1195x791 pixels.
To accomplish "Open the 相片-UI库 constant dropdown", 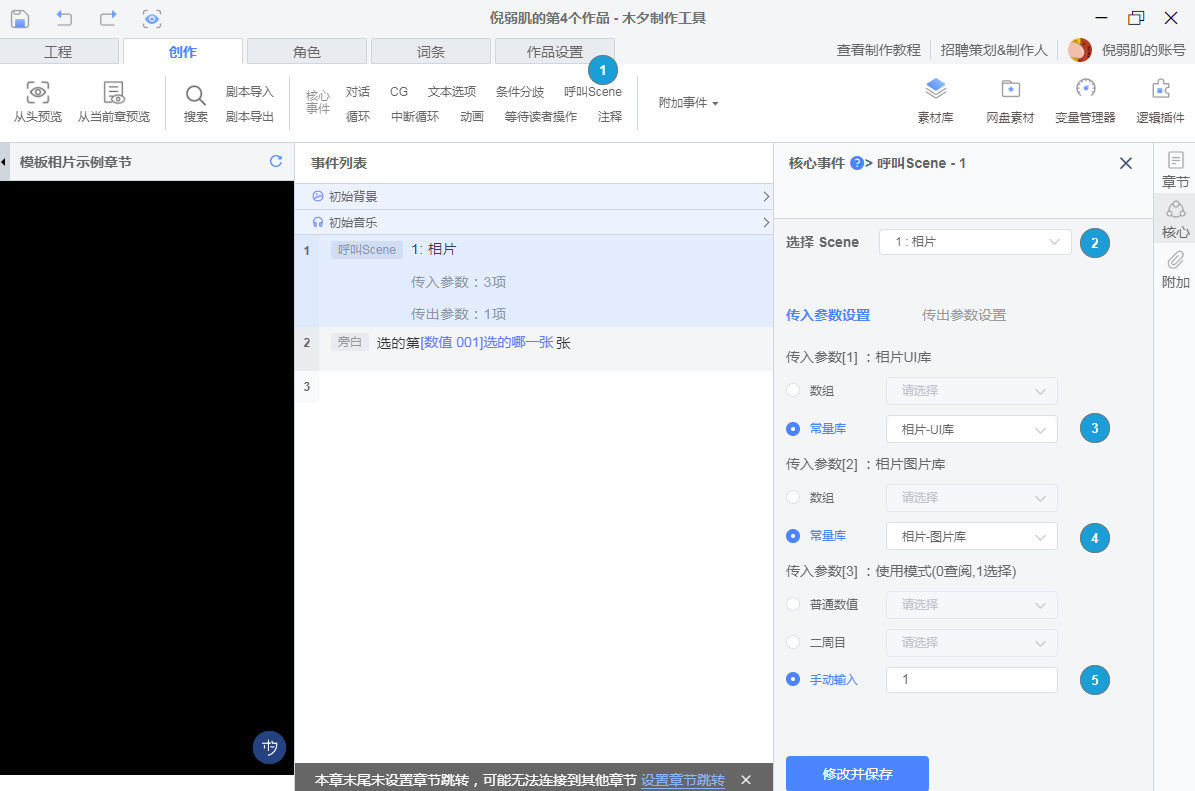I will pyautogui.click(x=972, y=429).
